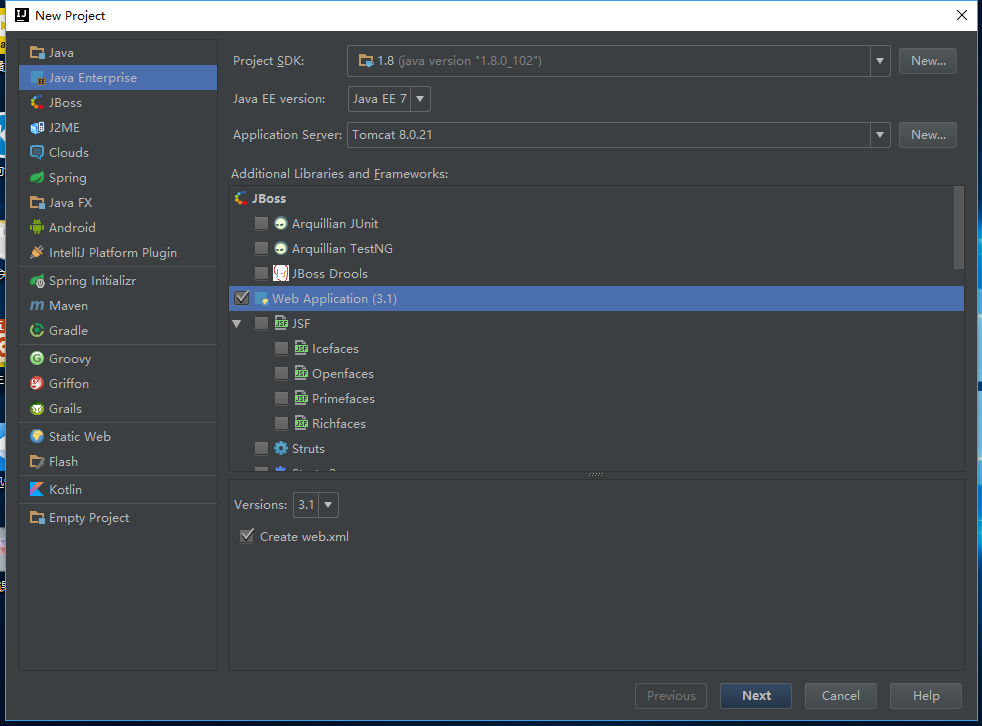Click the Spring leaf icon
This screenshot has height=726, width=982.
pos(37,177)
